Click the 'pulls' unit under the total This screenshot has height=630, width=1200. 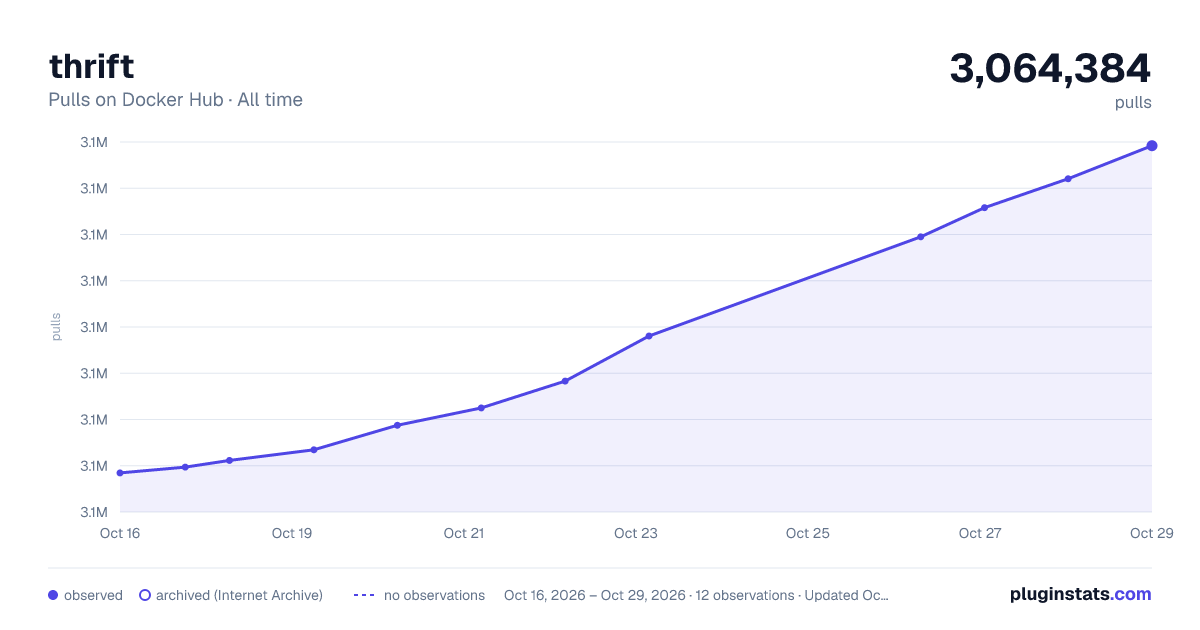1133,103
